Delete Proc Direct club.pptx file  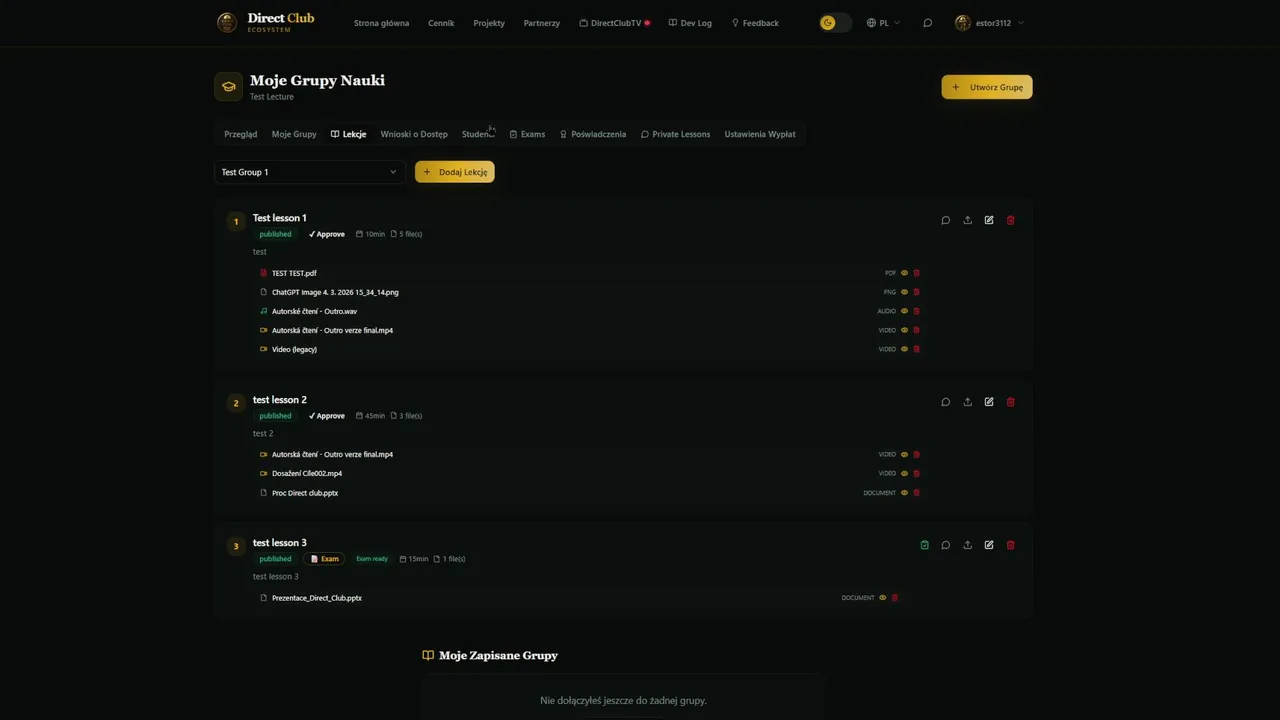point(916,492)
